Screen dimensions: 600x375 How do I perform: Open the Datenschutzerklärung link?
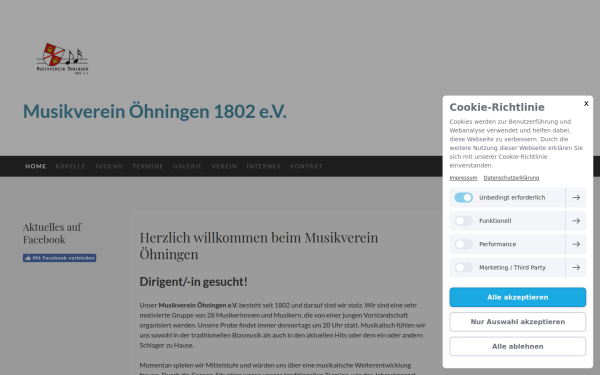point(511,178)
